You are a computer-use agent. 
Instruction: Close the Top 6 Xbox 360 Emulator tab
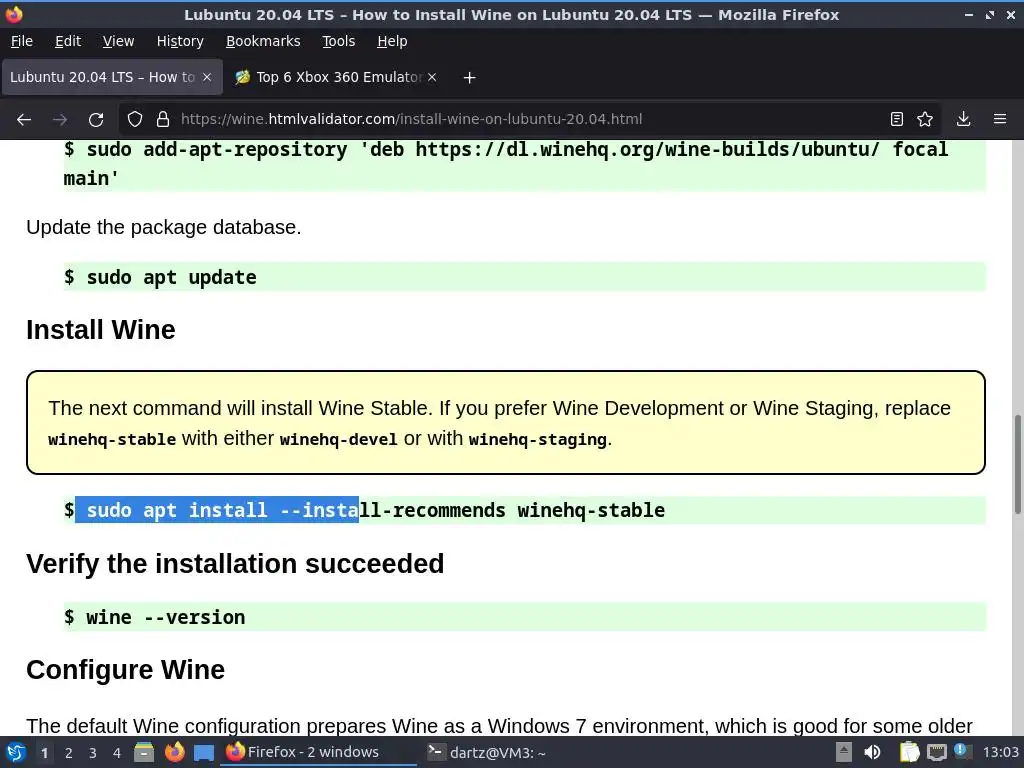pyautogui.click(x=432, y=77)
